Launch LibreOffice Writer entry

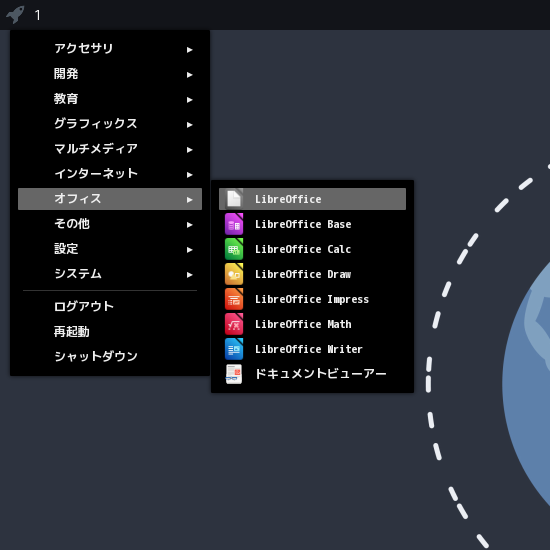click(x=312, y=349)
